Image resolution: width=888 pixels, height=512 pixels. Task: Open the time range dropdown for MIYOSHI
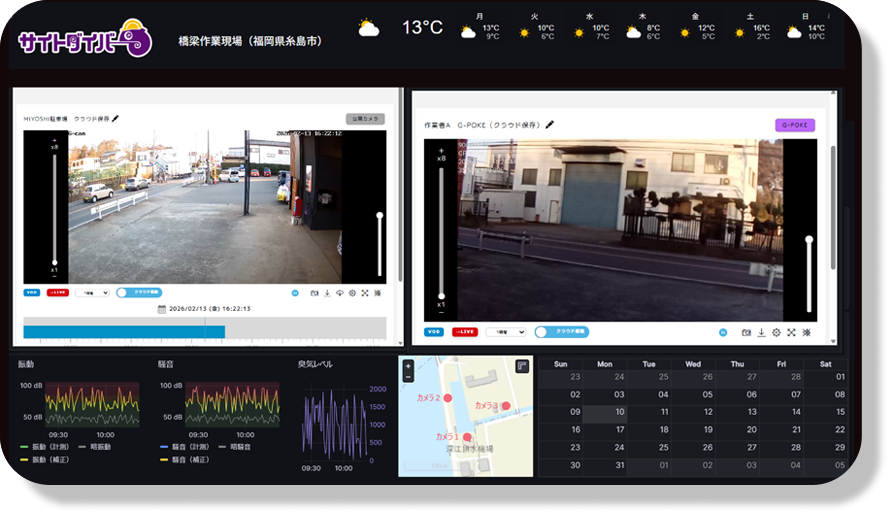click(92, 293)
